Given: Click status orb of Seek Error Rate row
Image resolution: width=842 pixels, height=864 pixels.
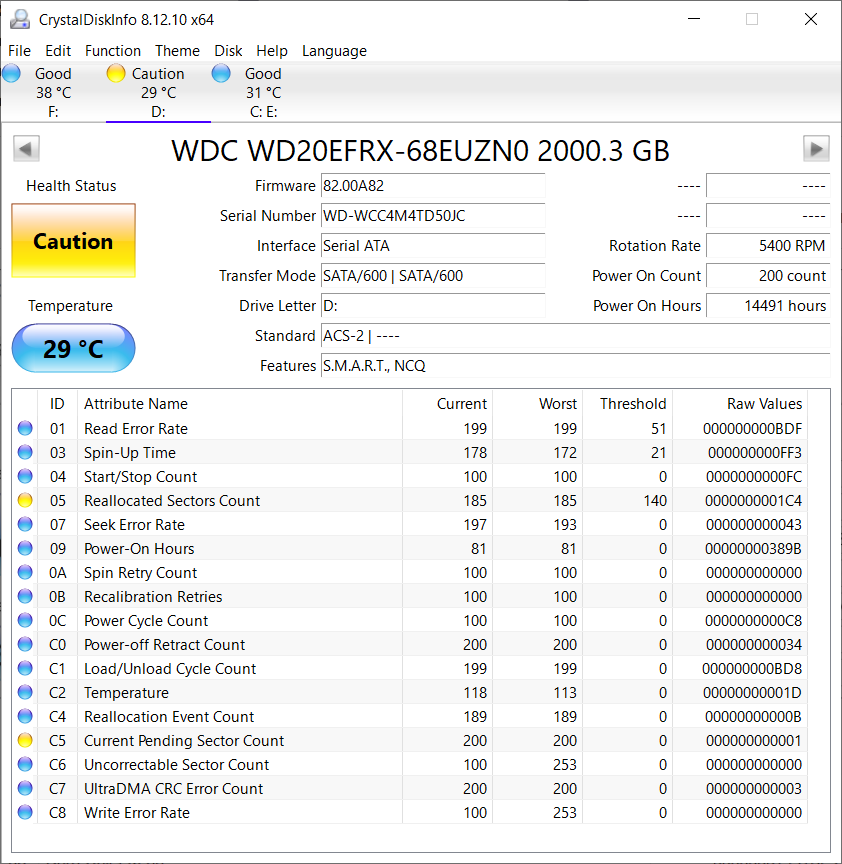Looking at the screenshot, I should (25, 524).
